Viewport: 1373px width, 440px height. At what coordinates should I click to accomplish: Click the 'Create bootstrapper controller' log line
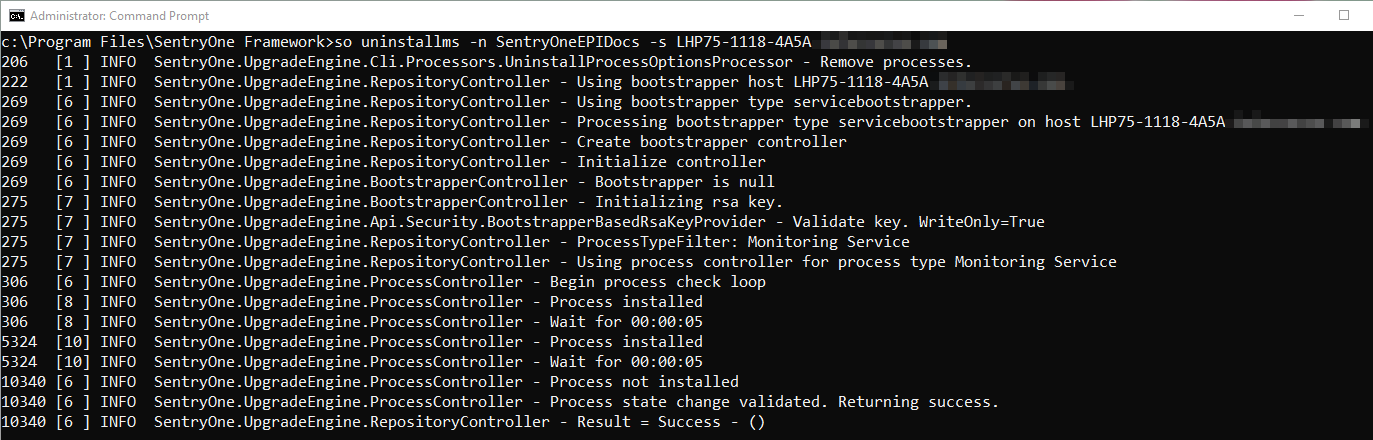tap(711, 142)
